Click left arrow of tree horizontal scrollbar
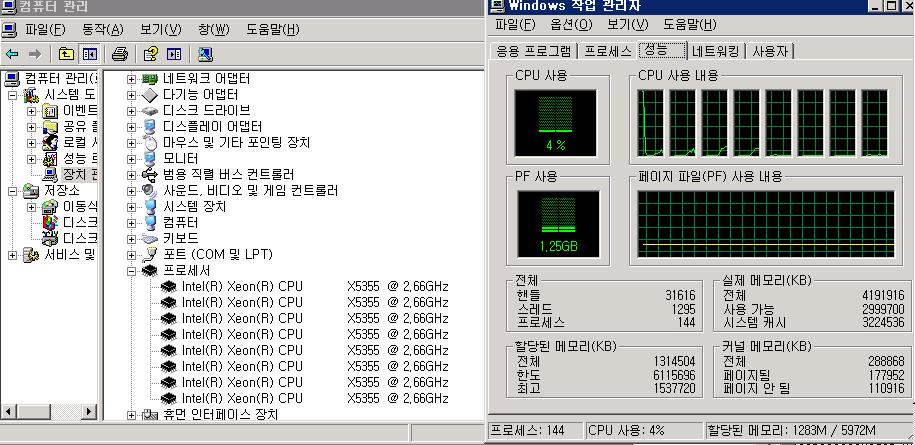 tap(8, 412)
